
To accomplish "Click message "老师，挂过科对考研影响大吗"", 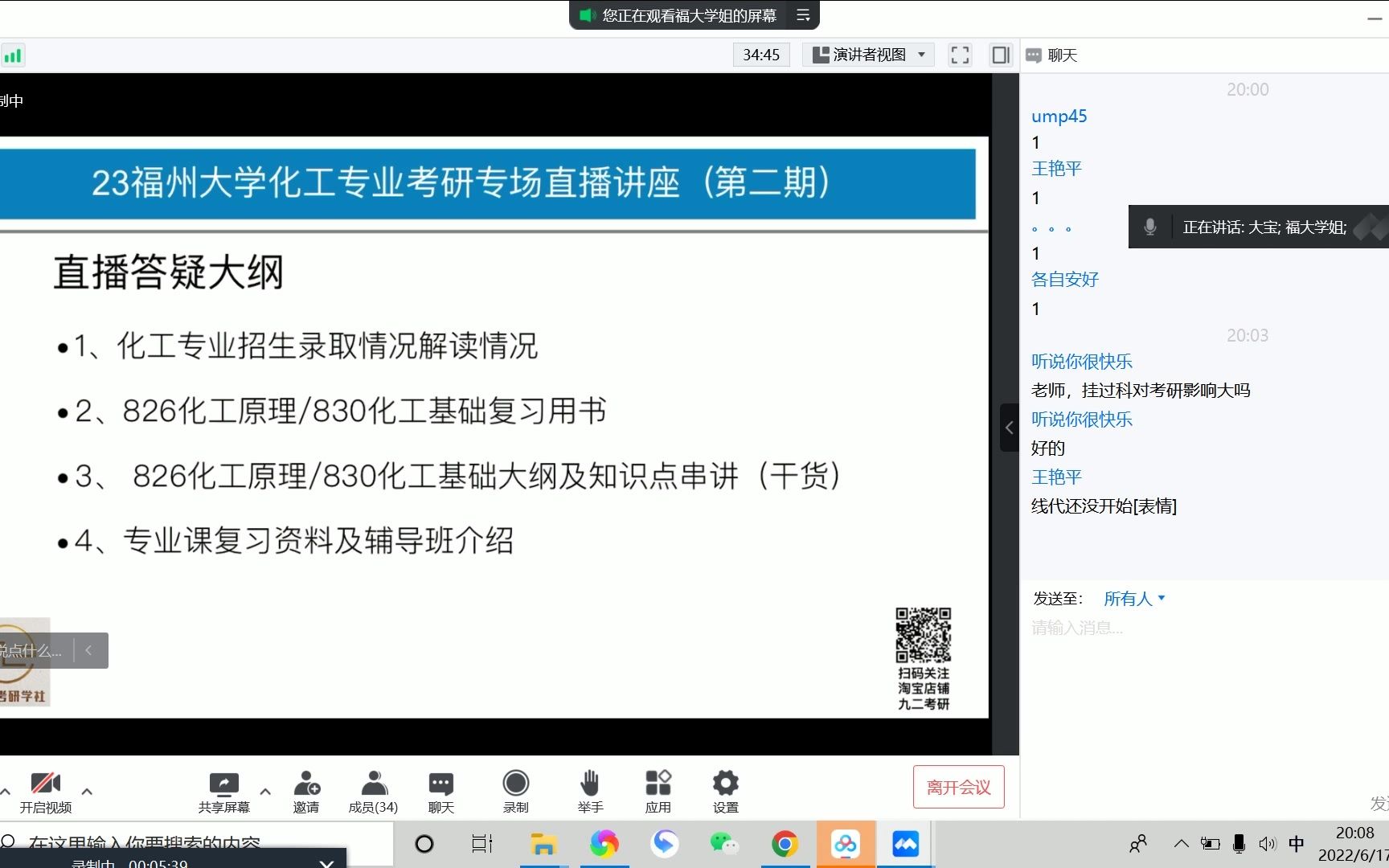I will pyautogui.click(x=1141, y=391).
